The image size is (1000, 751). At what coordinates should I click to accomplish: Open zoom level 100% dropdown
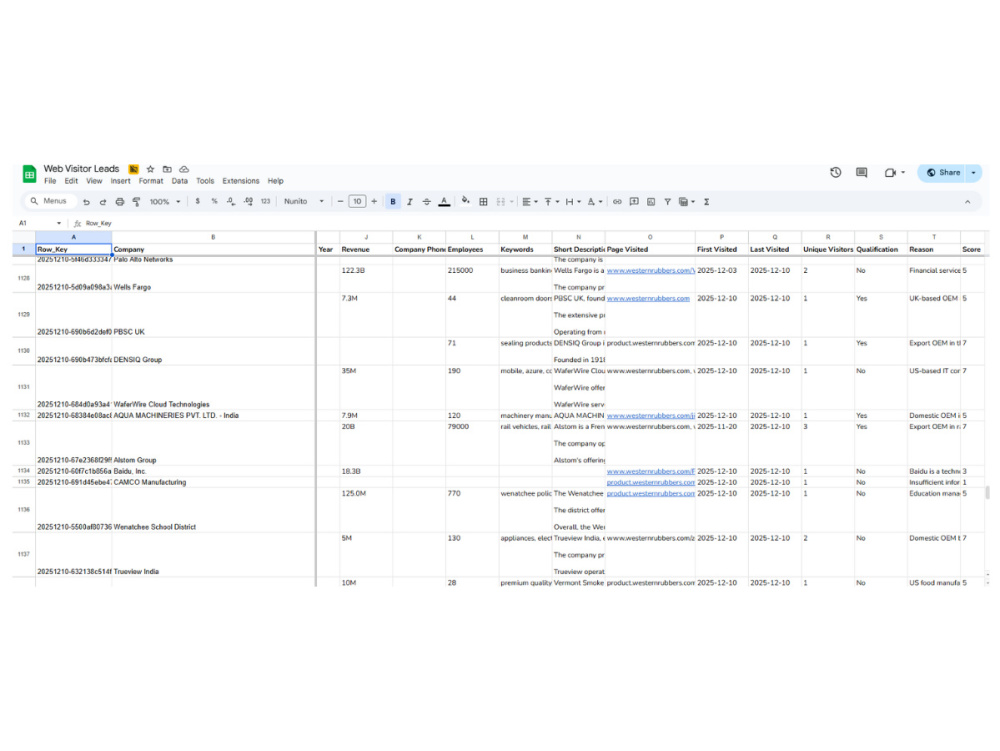[x=165, y=201]
